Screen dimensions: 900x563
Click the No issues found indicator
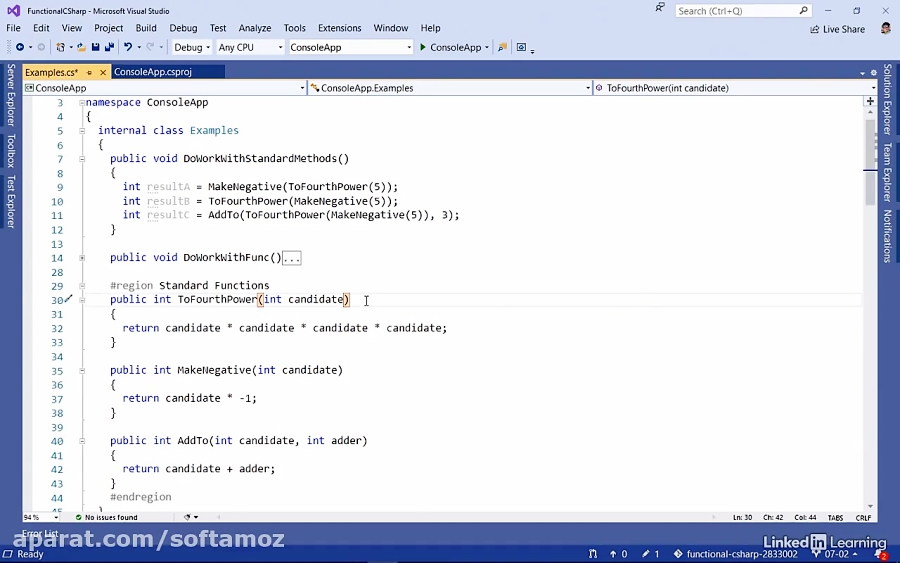point(107,517)
